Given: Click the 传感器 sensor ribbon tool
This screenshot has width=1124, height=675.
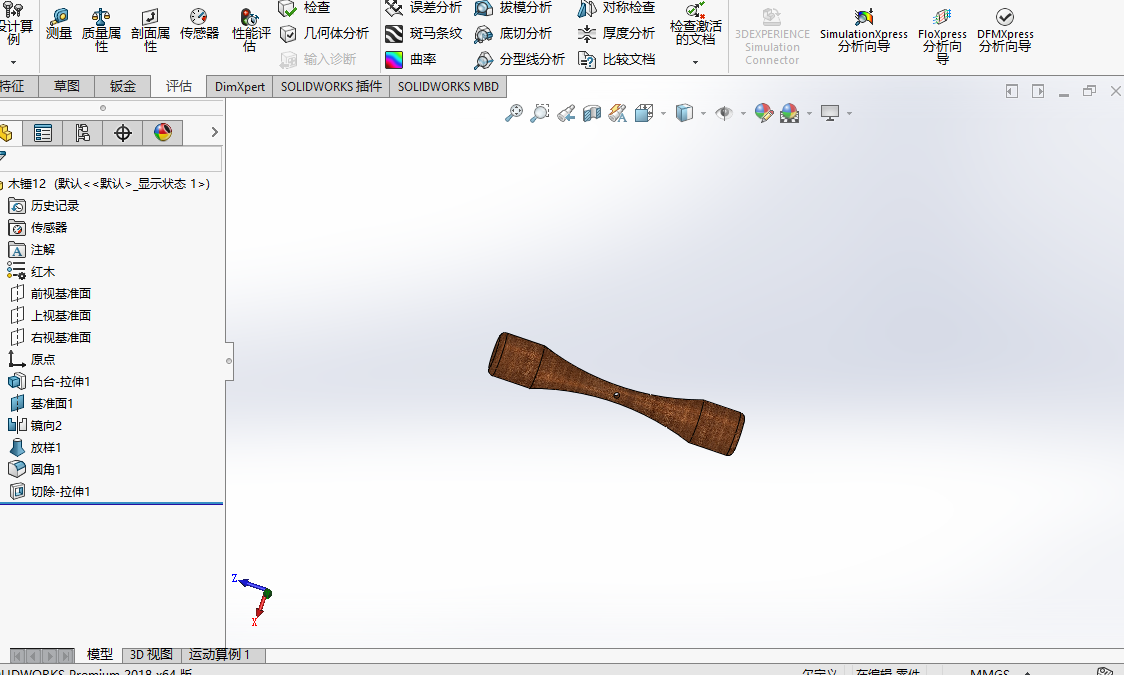Looking at the screenshot, I should tap(199, 24).
